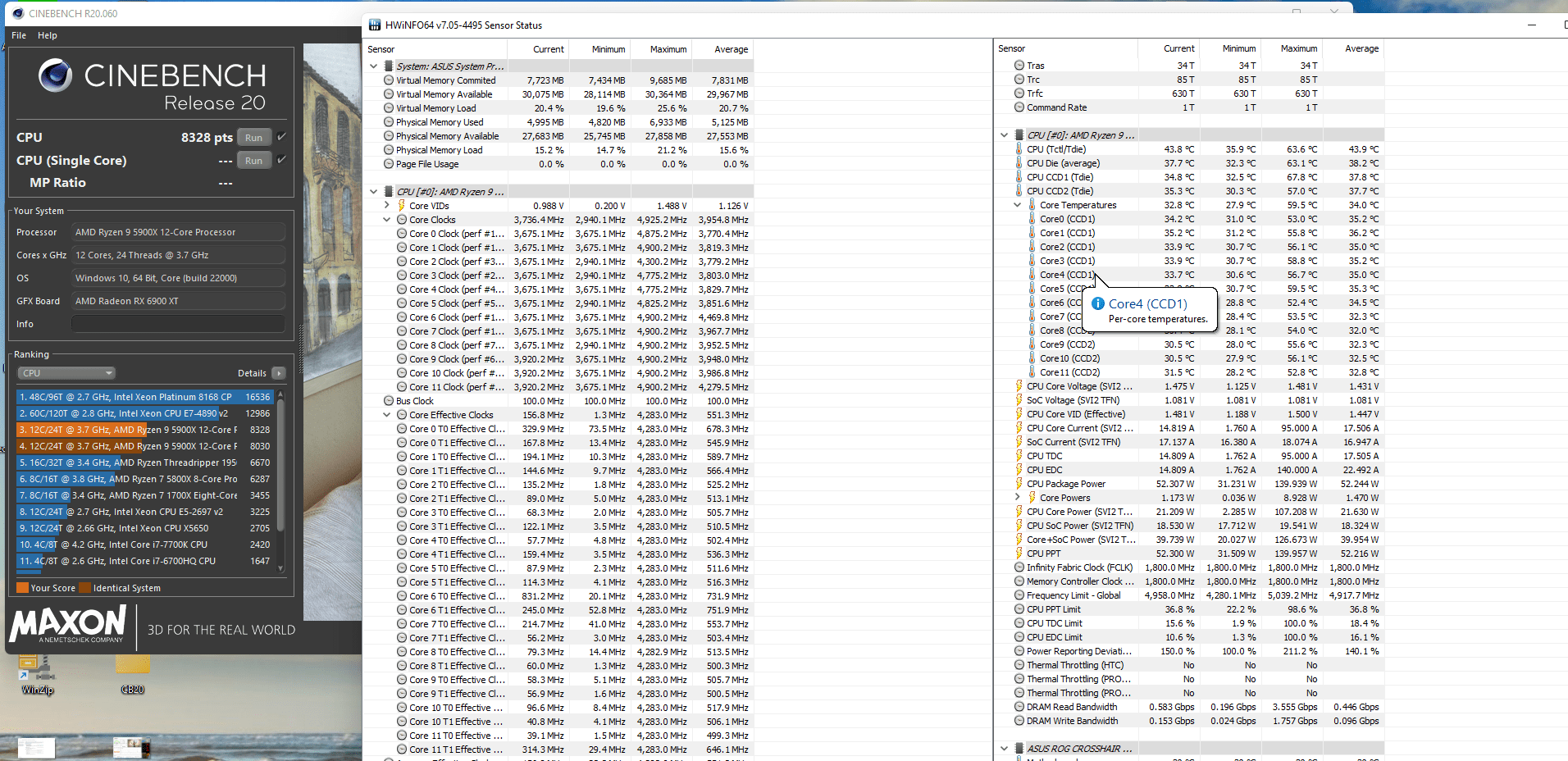The width and height of the screenshot is (1568, 761).
Task: Collapse the Core Effective Clocks tree node
Action: click(x=387, y=415)
